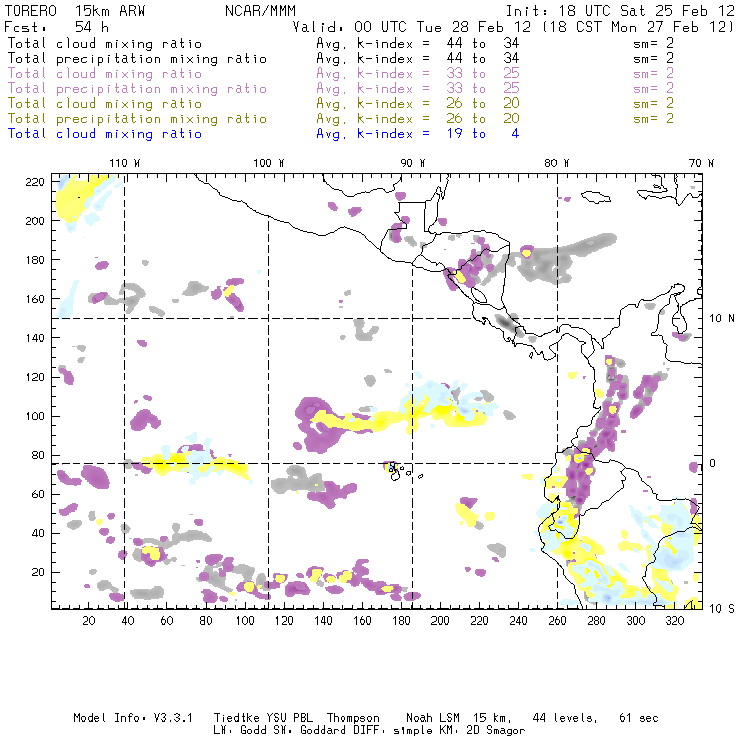Click the "90 W" longitude label

click(413, 163)
